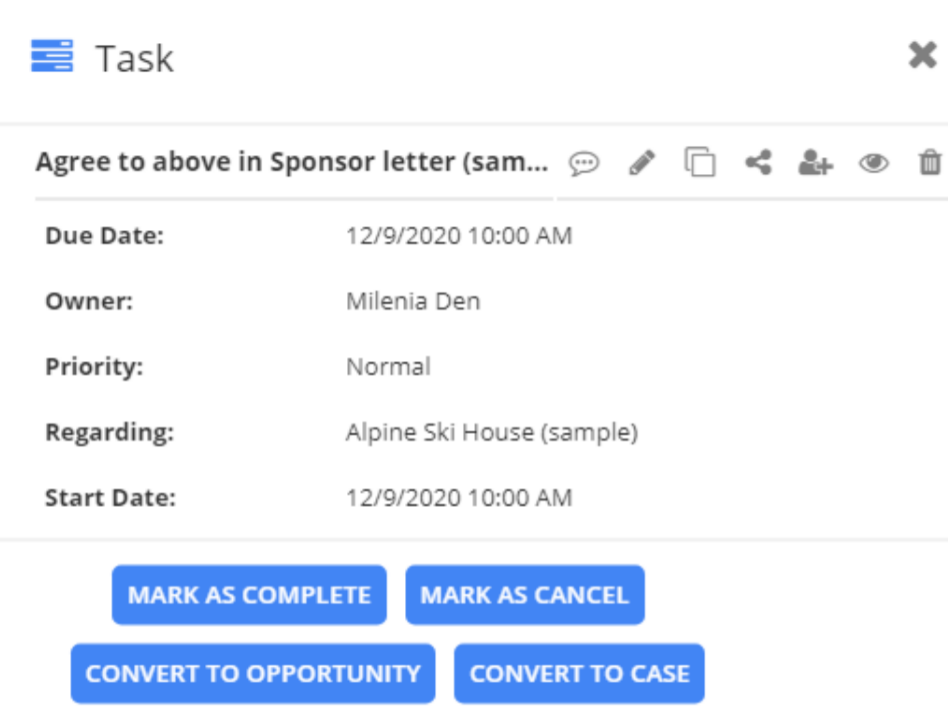Click the owner name Milenia Den
The width and height of the screenshot is (948, 714).
pyautogui.click(x=413, y=301)
